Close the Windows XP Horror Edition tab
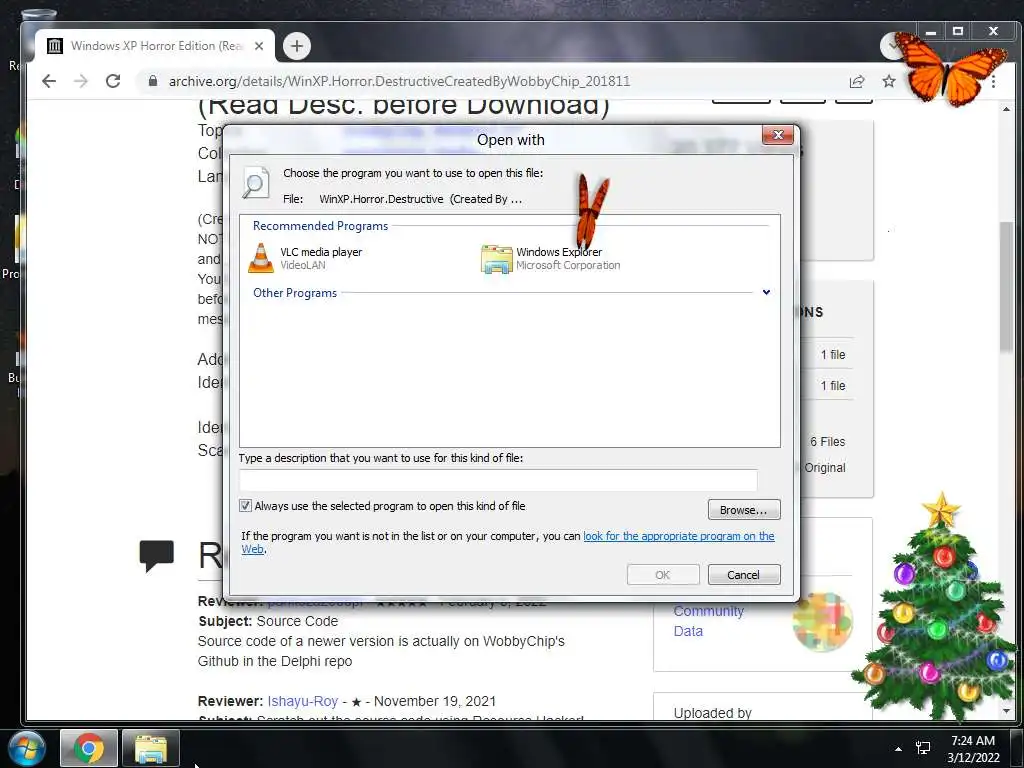 pyautogui.click(x=259, y=46)
